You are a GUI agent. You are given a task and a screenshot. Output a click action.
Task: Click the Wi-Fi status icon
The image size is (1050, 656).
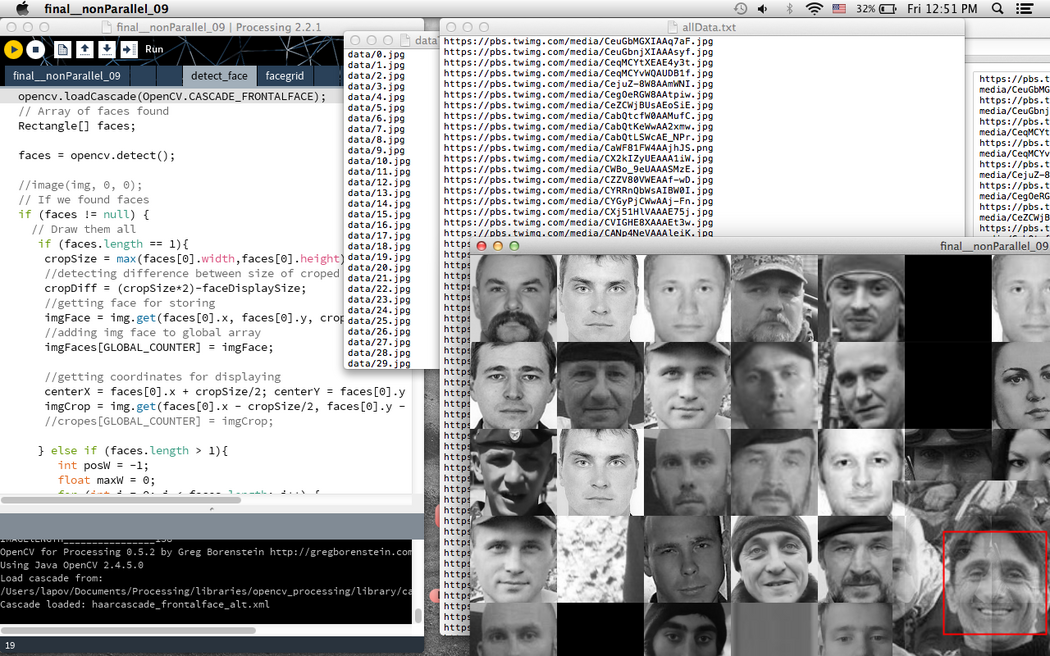(x=814, y=9)
